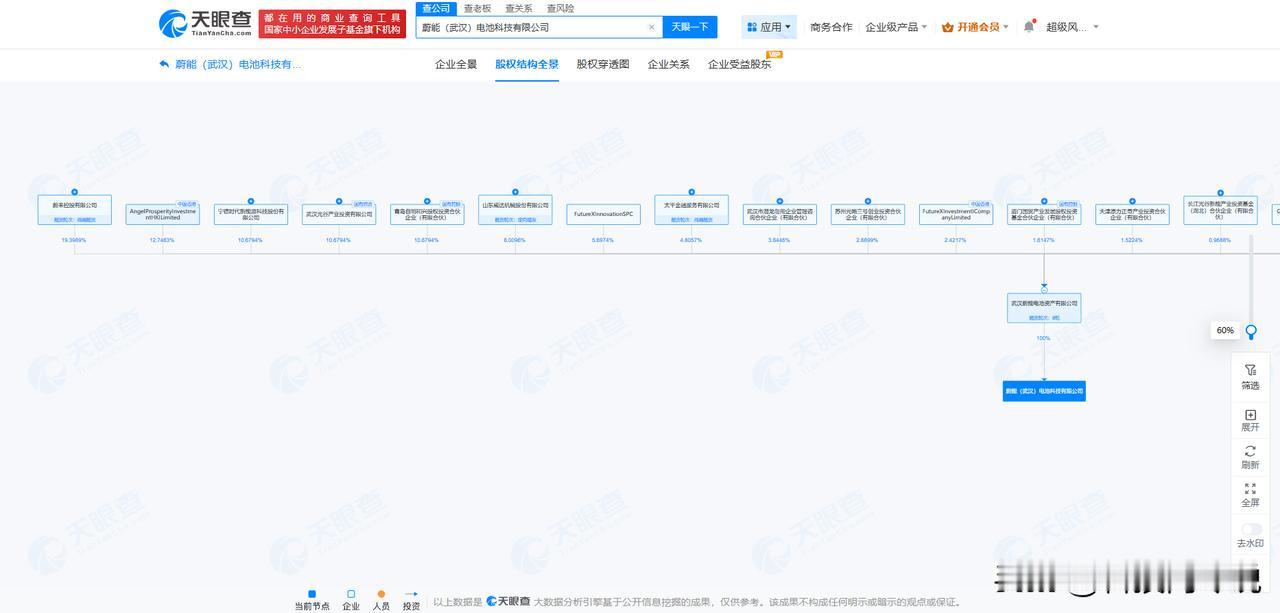Expand the node above 山东威达机械股份有限公司
The image size is (1280, 613).
tap(515, 192)
